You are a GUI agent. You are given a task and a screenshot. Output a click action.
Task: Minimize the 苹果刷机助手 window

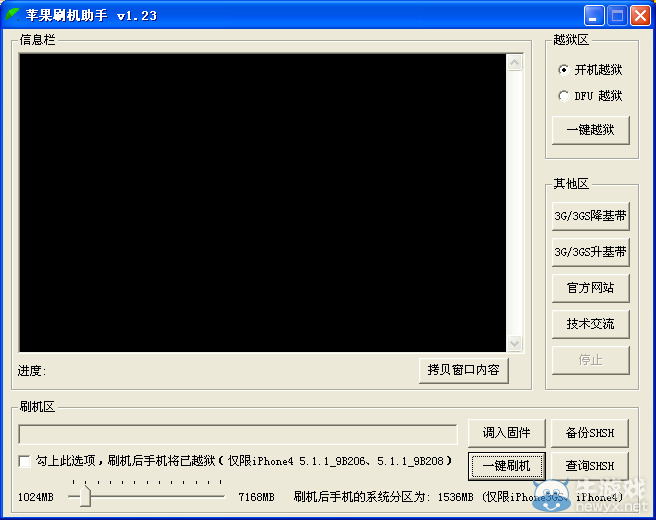coord(594,16)
